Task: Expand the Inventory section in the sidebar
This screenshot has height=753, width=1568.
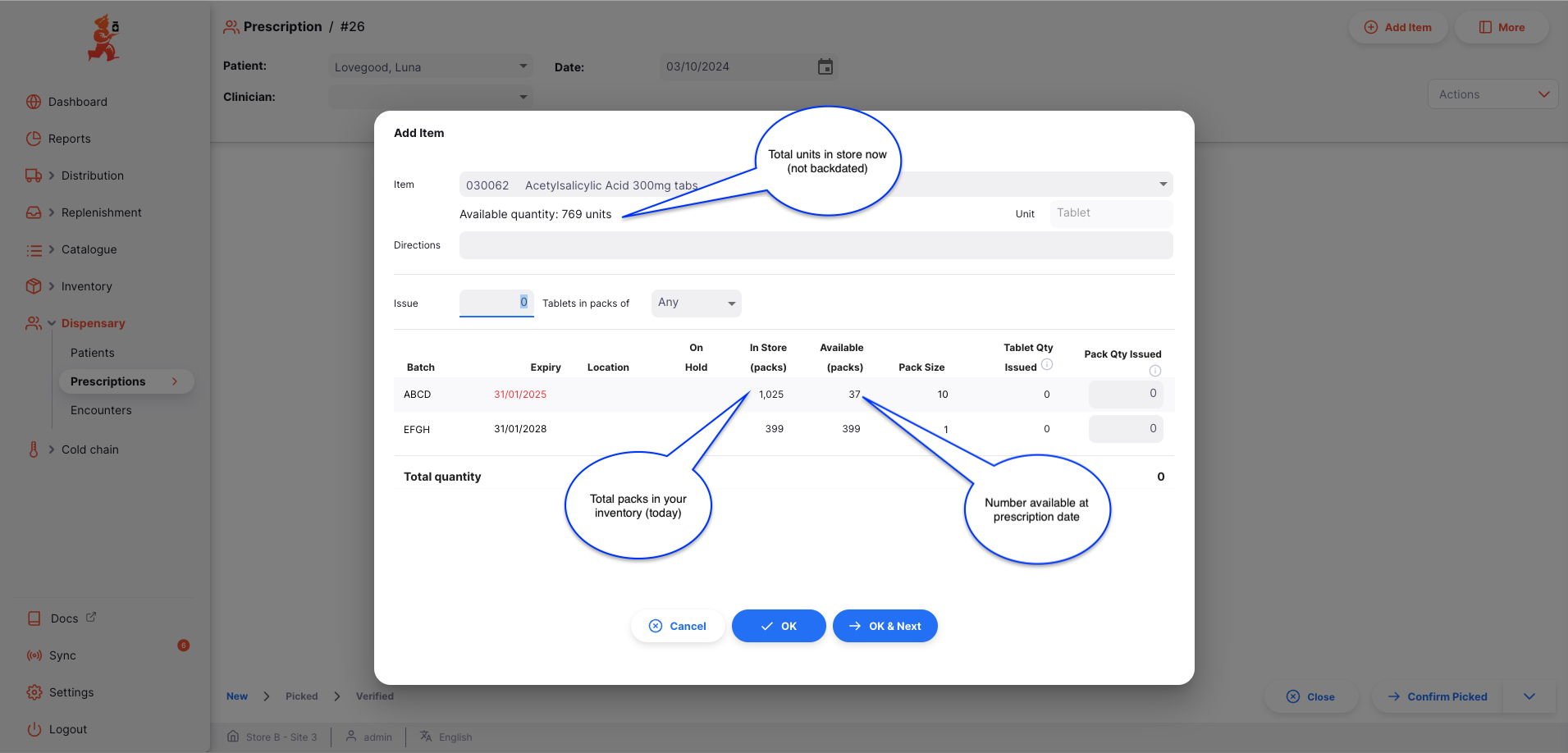Action: coord(52,286)
